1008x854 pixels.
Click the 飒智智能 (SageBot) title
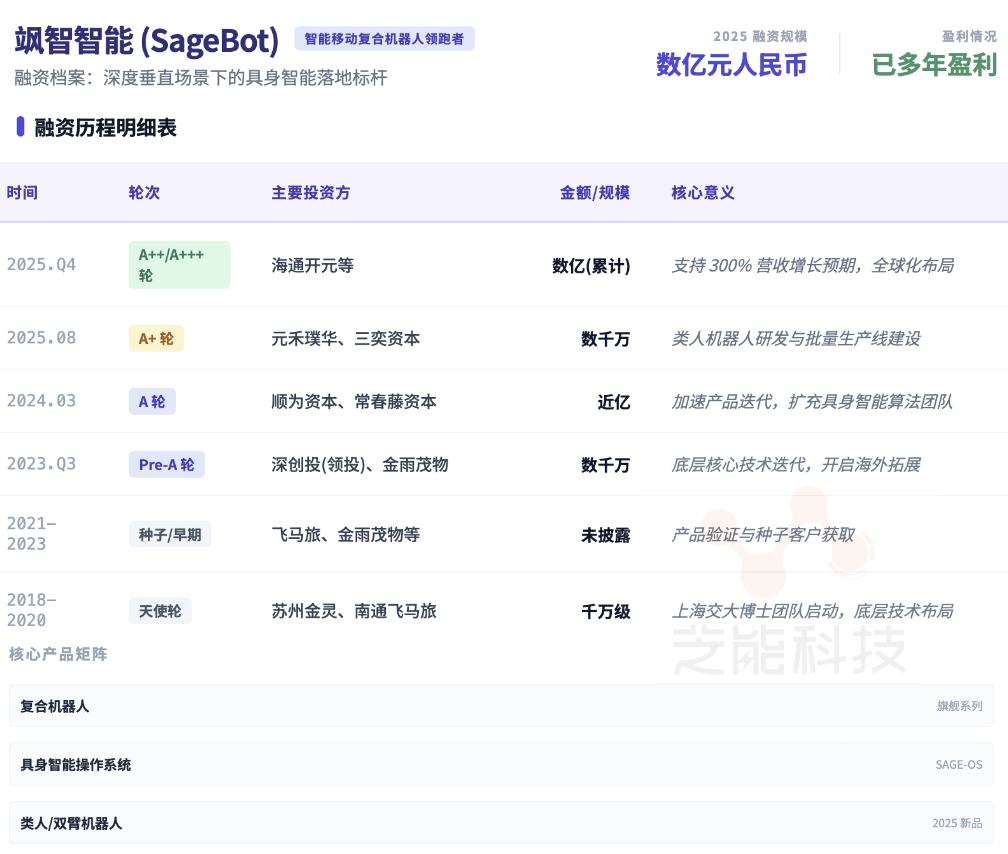(147, 41)
